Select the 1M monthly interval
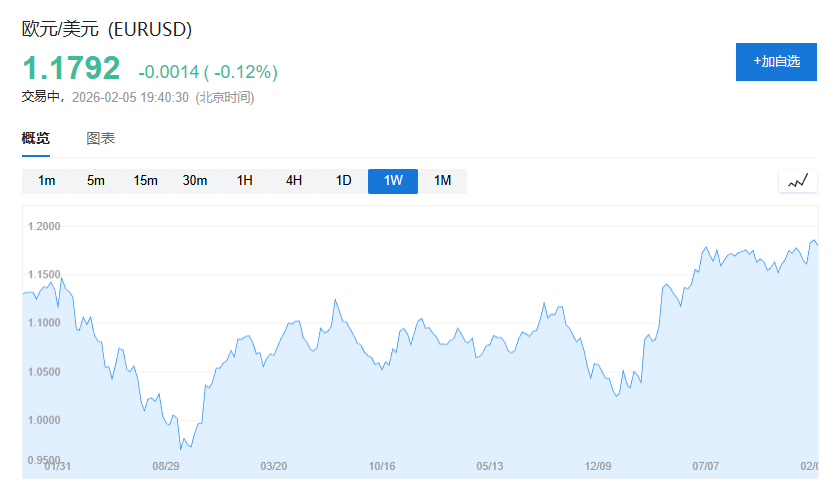 (x=443, y=181)
